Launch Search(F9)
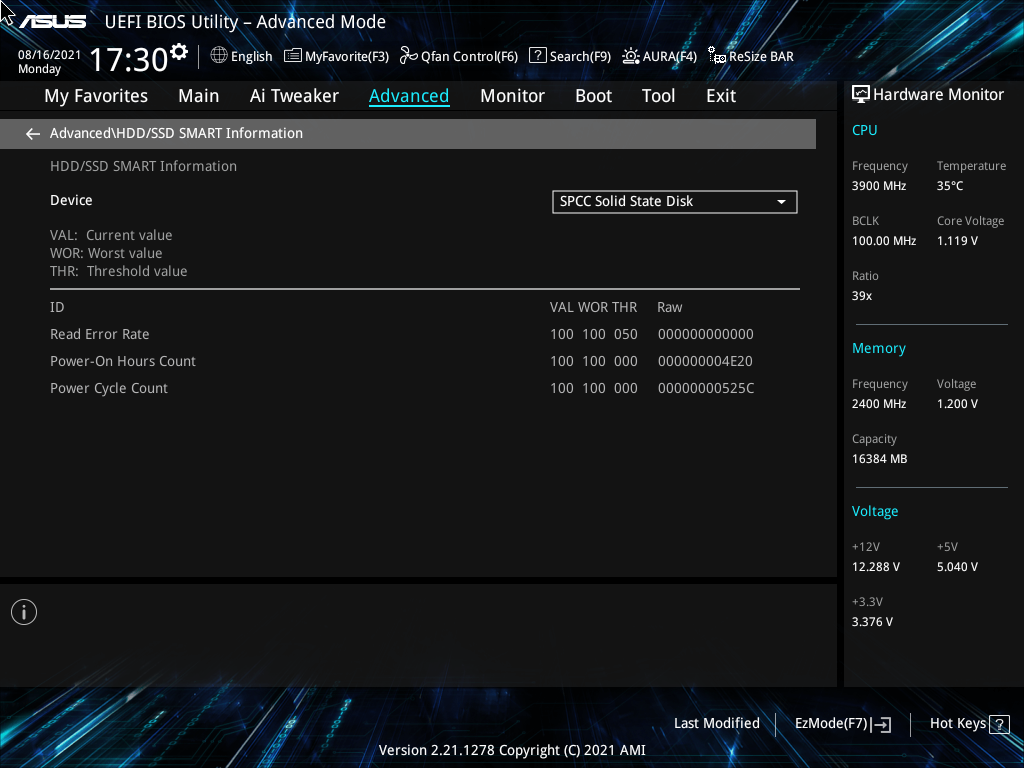Image resolution: width=1024 pixels, height=768 pixels. tap(570, 56)
